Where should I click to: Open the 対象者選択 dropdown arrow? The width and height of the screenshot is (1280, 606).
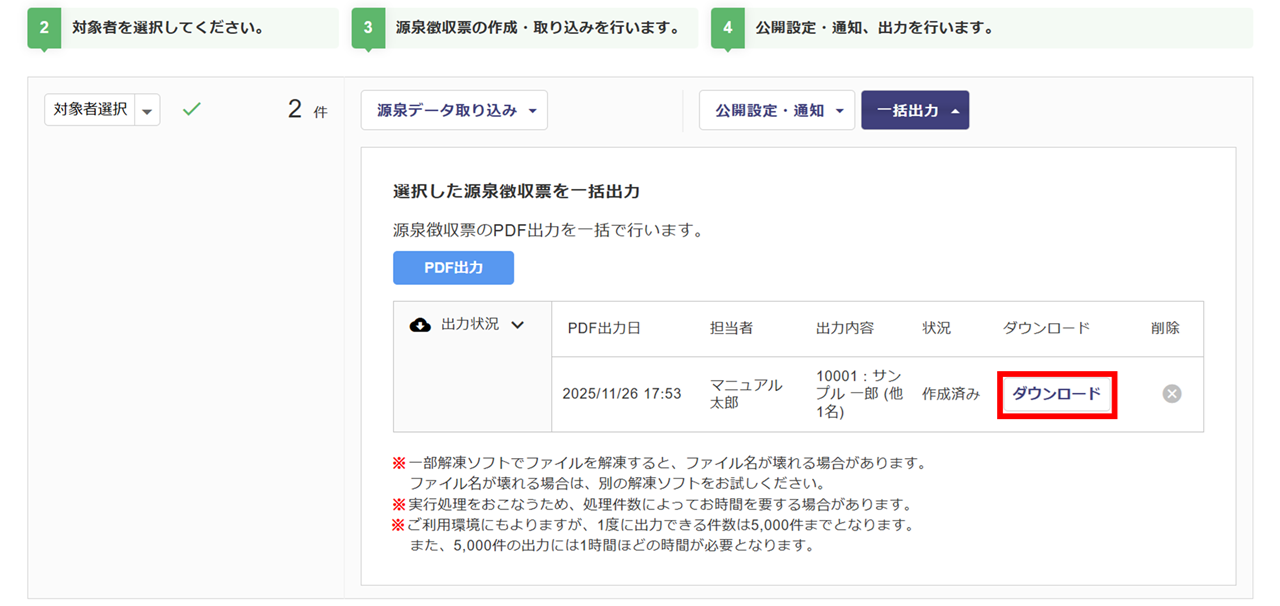click(x=148, y=111)
